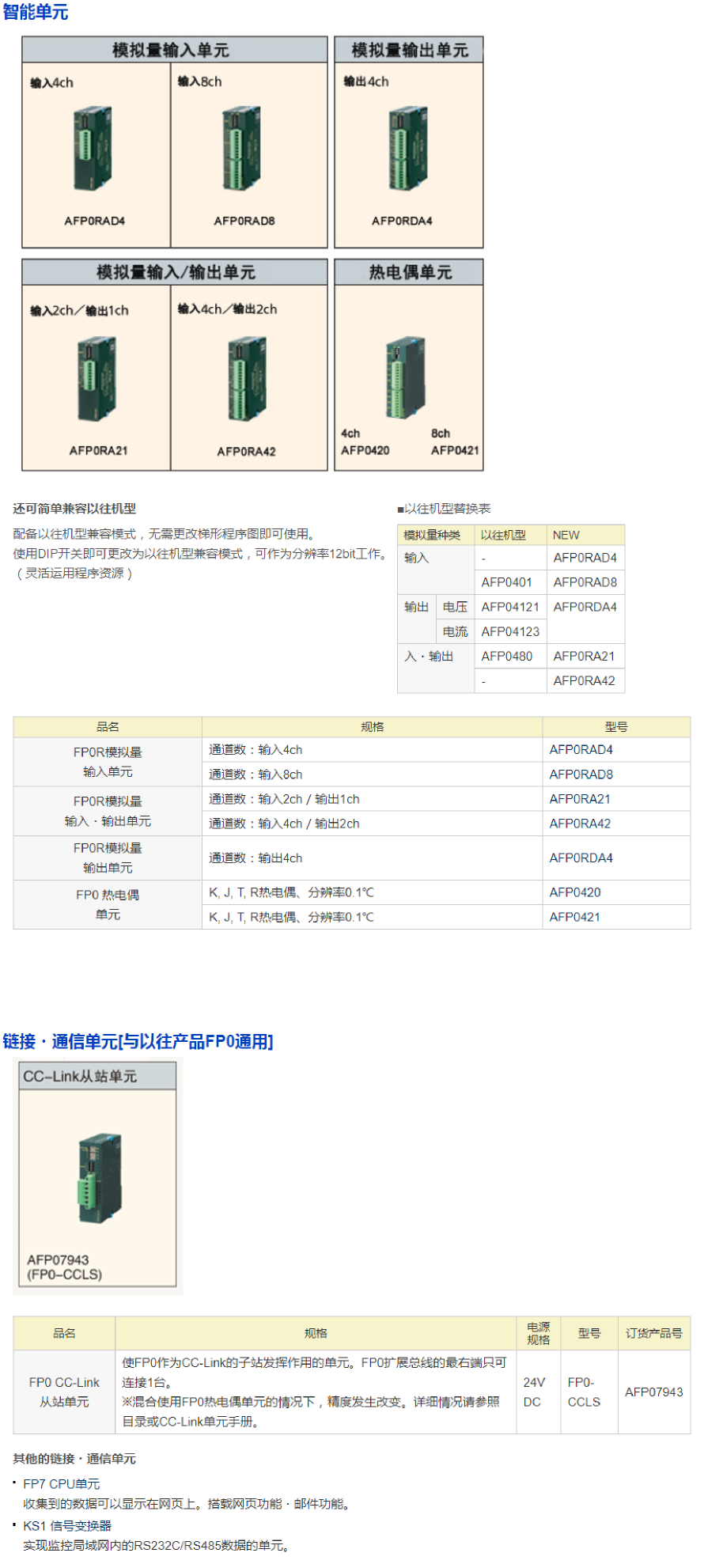Screen dimensions: 704x1568
Task: Open the KS1 信号变换器 link
Action: 67,1525
